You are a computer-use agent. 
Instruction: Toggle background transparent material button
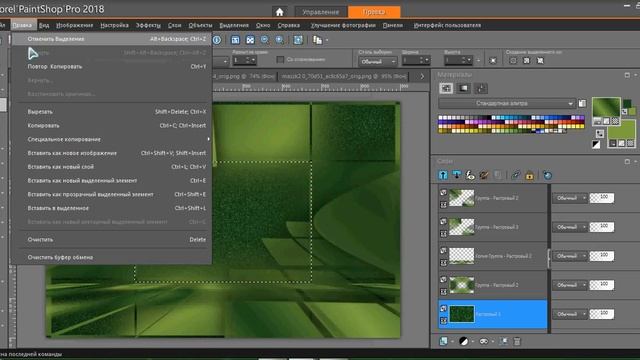coord(631,143)
